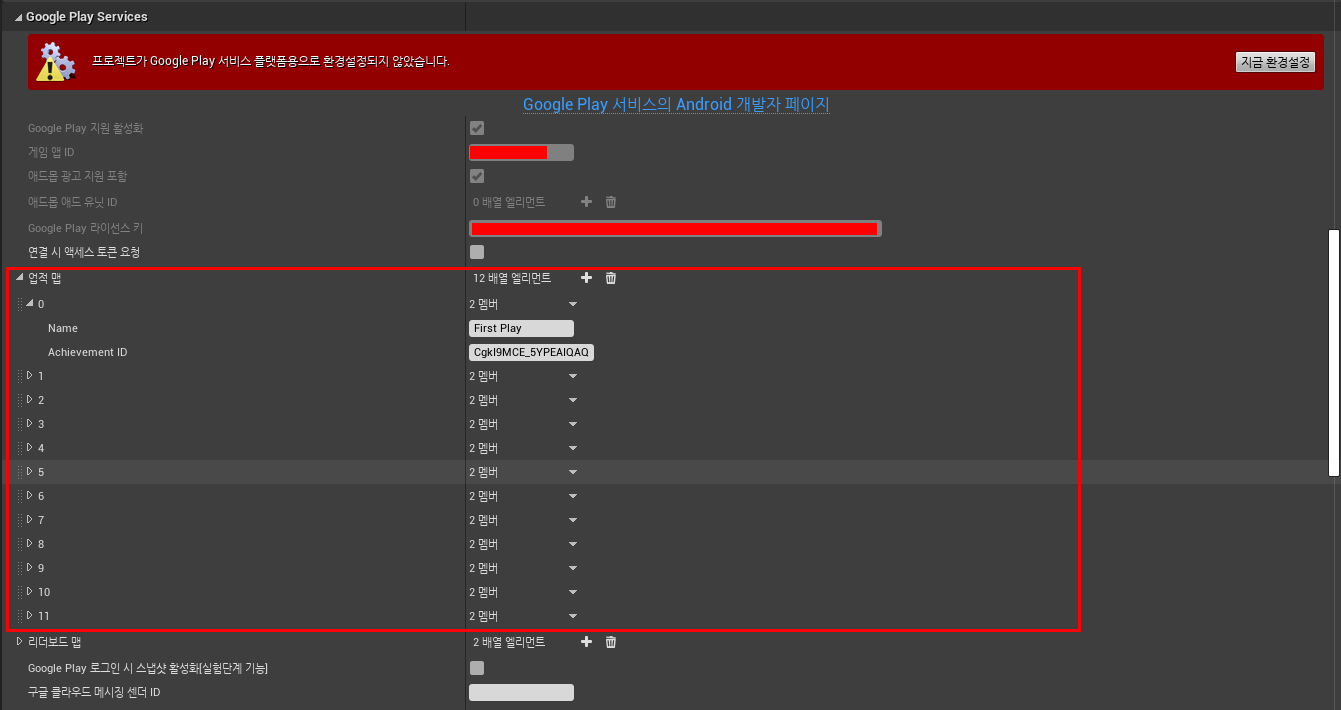Open options dropdown for element 1
Image resolution: width=1341 pixels, height=710 pixels.
(573, 376)
